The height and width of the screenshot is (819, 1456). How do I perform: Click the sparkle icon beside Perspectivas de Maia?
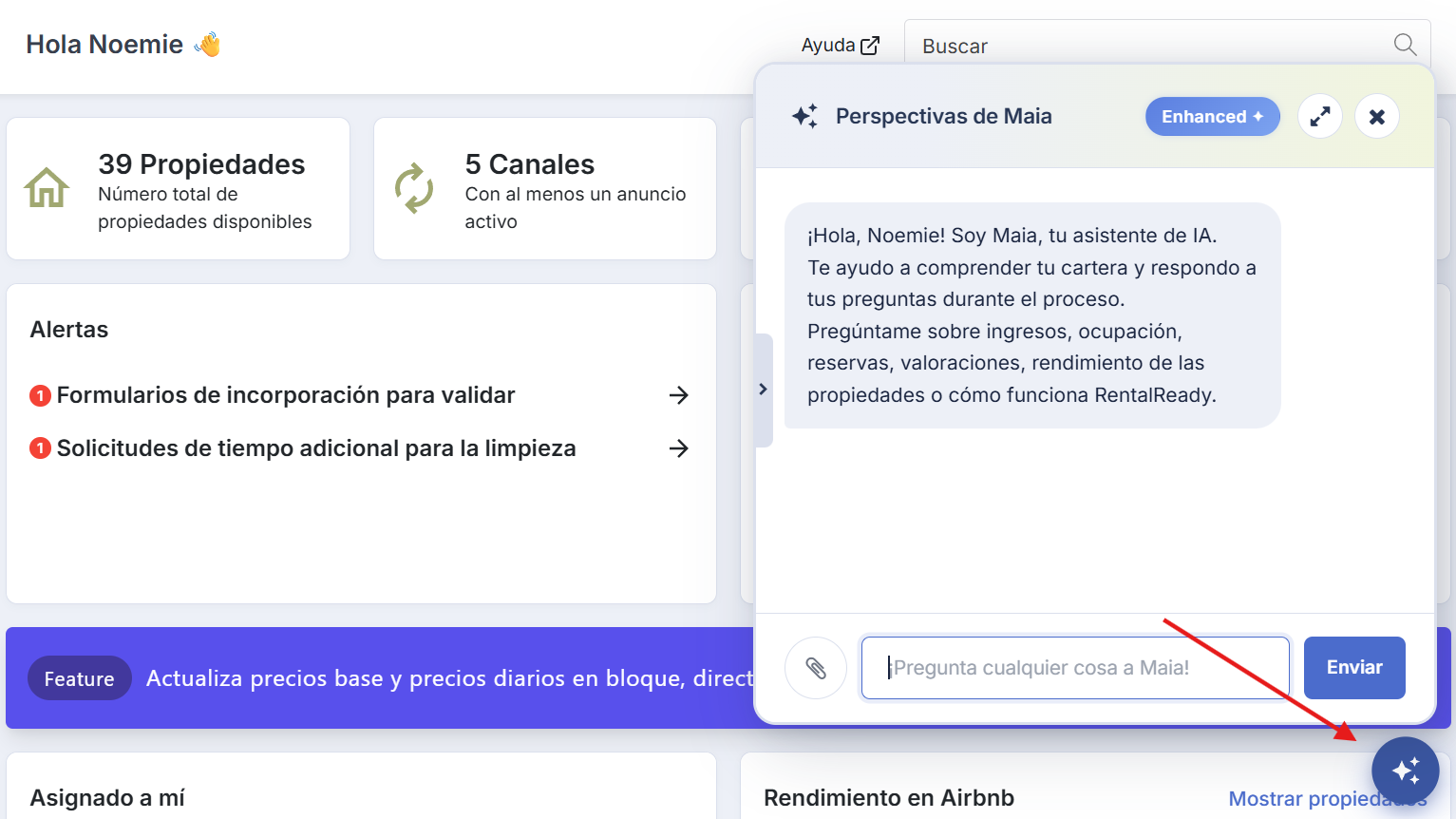(804, 117)
